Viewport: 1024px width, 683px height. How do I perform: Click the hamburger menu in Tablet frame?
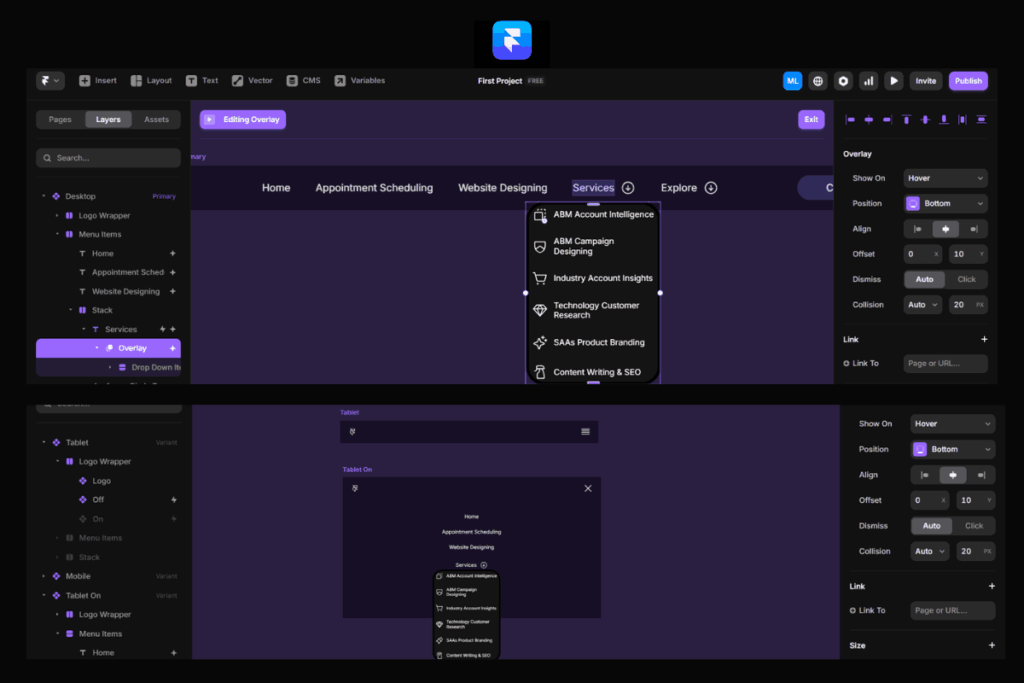(585, 432)
